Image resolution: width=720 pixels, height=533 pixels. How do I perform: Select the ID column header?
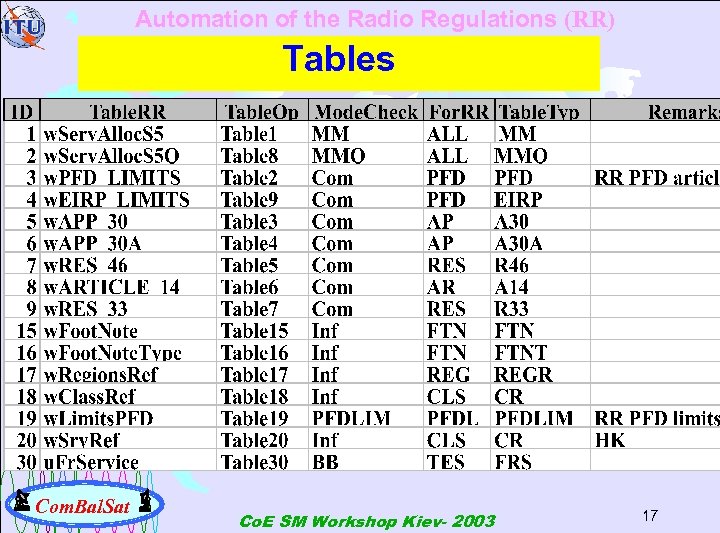coord(22,110)
